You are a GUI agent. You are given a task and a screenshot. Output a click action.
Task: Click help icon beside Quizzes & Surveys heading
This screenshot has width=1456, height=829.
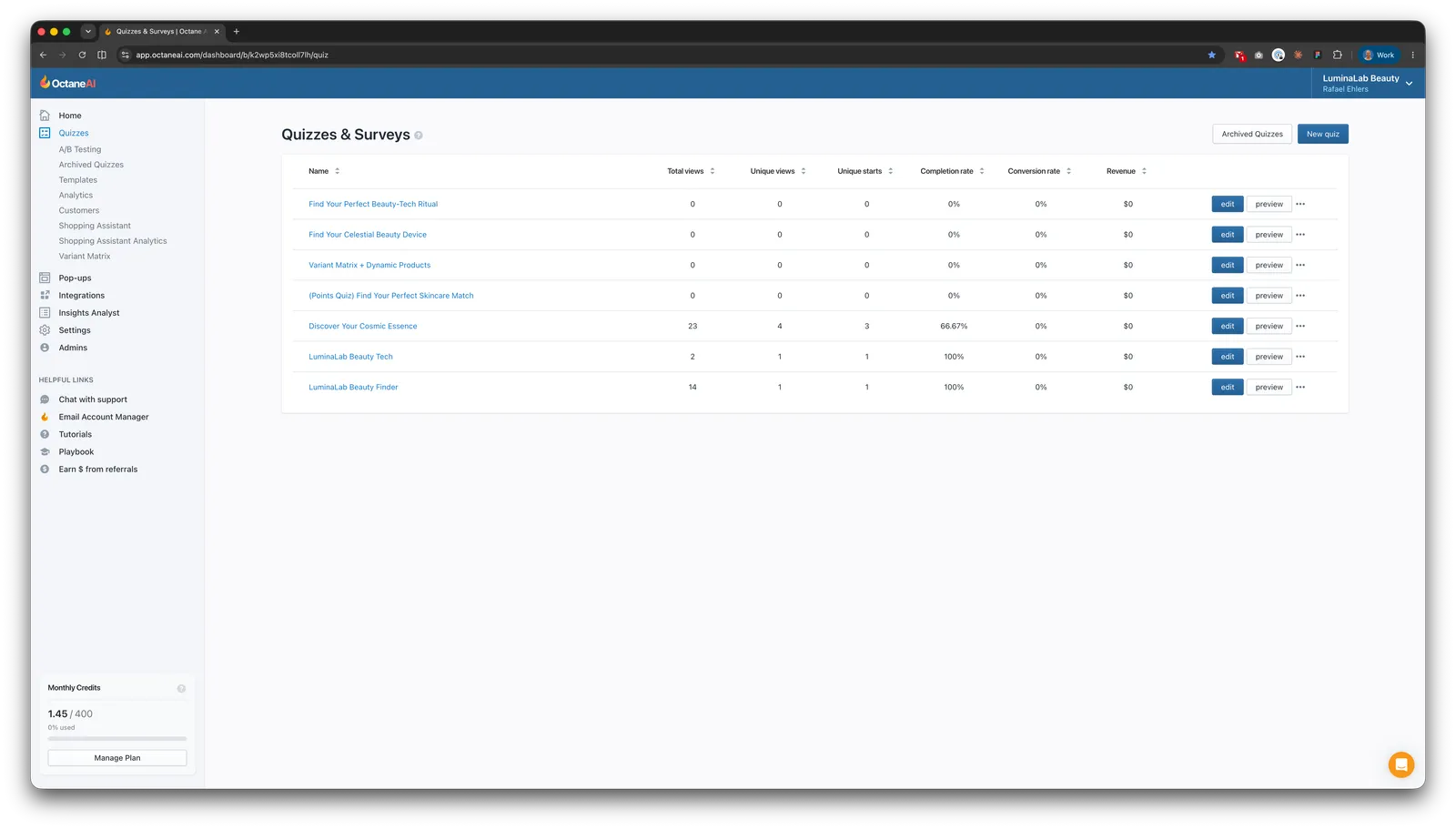coord(419,136)
